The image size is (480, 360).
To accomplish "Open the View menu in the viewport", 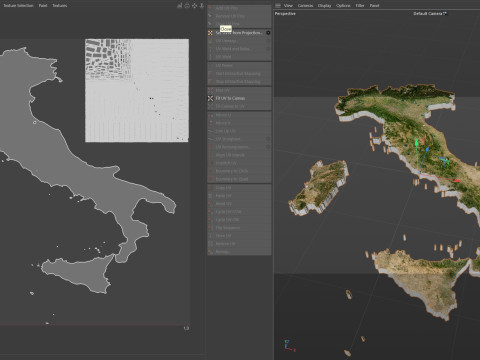I will point(288,5).
